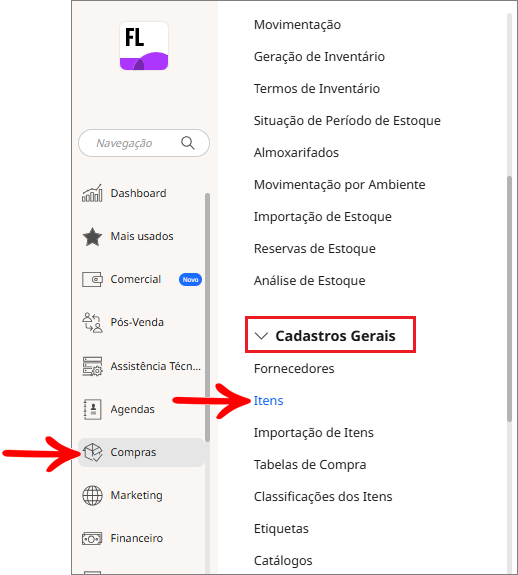Screen dimensions: 518x575
Task: Click the Navegação search field
Action: coord(144,143)
